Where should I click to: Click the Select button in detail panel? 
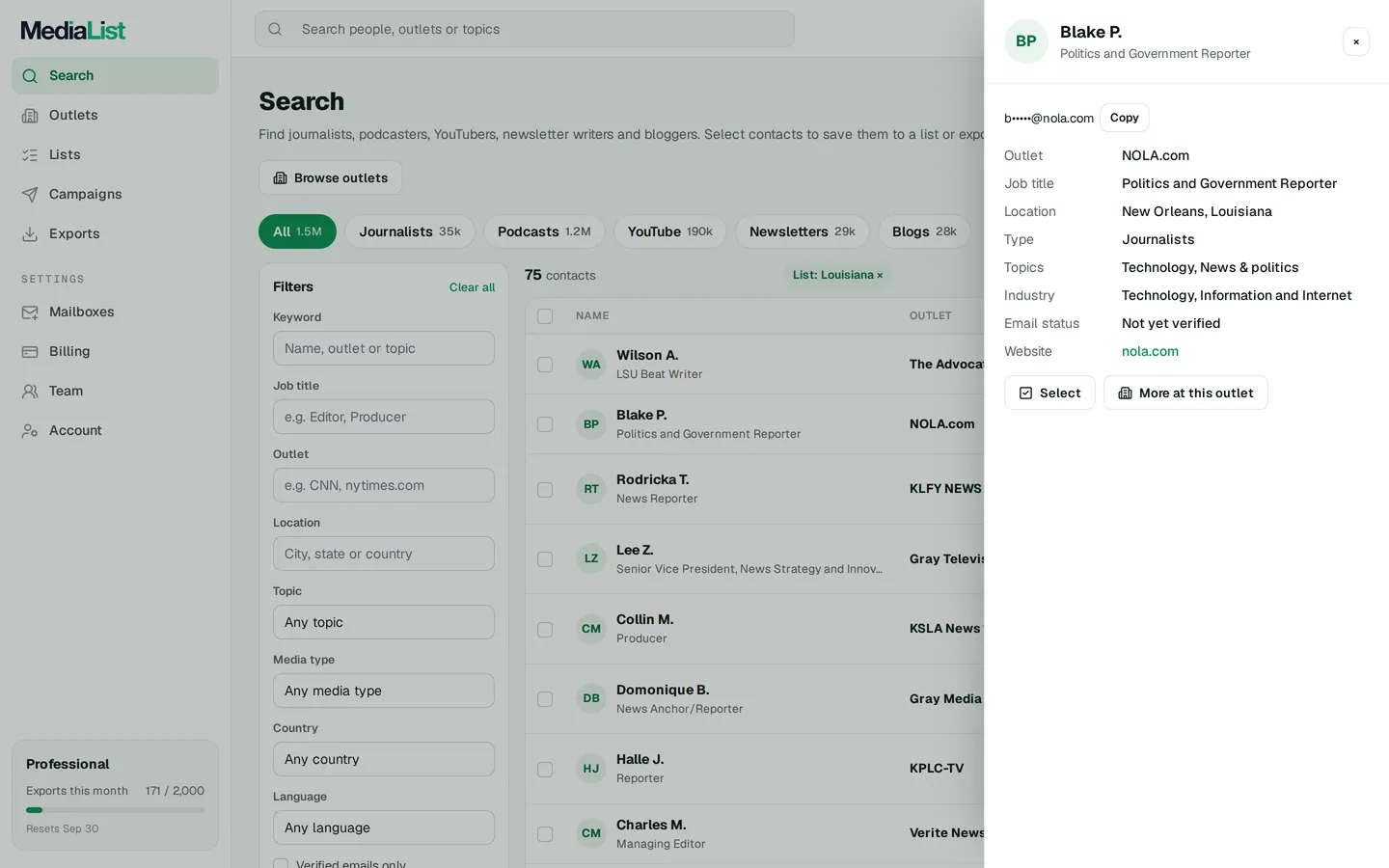click(x=1049, y=393)
